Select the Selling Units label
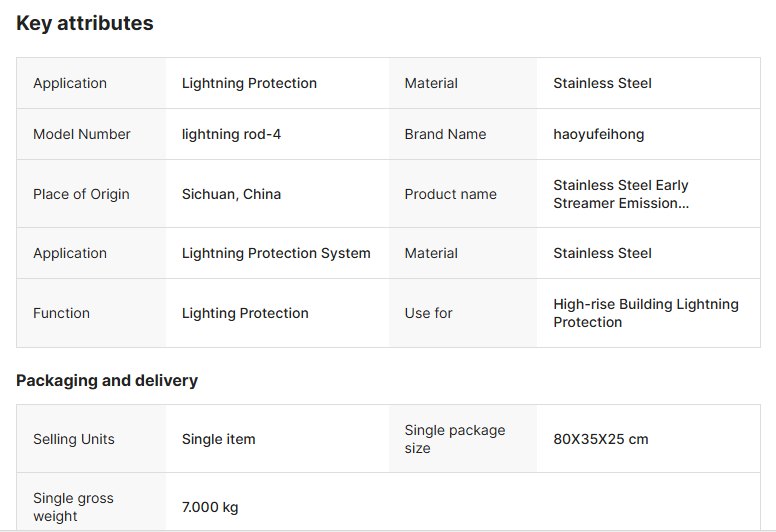This screenshot has height=532, width=776. 74,439
